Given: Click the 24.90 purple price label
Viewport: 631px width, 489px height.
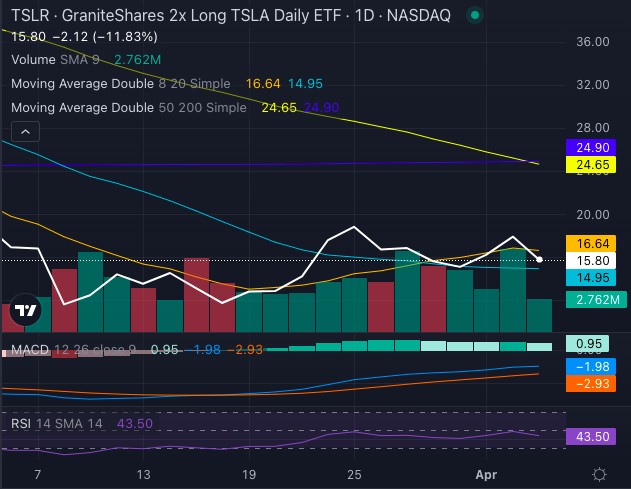Looking at the screenshot, I should [591, 147].
